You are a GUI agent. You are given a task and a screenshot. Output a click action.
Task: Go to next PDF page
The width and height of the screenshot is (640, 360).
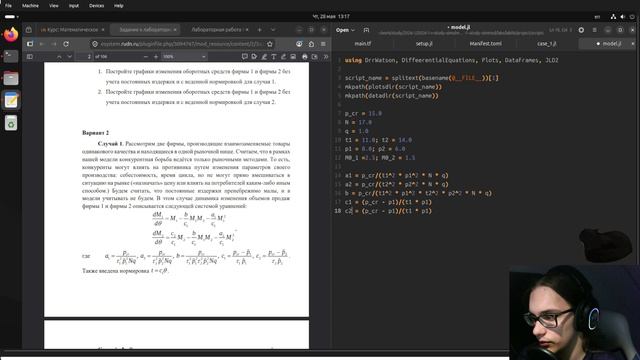pos(69,57)
